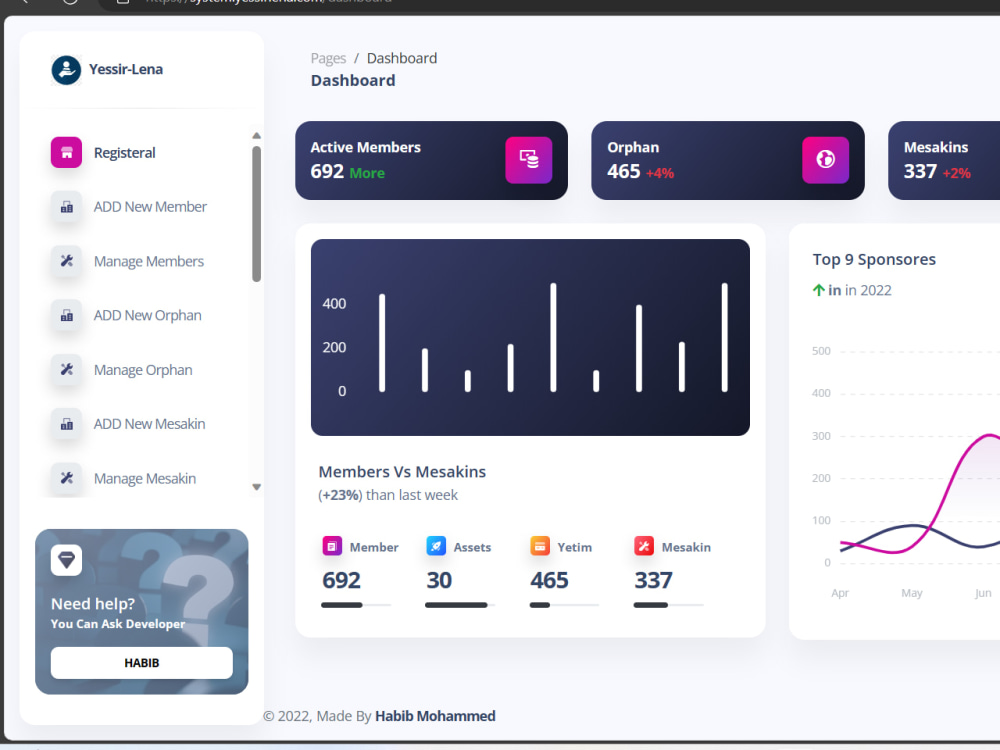Viewport: 1000px width, 750px height.
Task: Click the blue Assets rocket icon
Action: [436, 546]
